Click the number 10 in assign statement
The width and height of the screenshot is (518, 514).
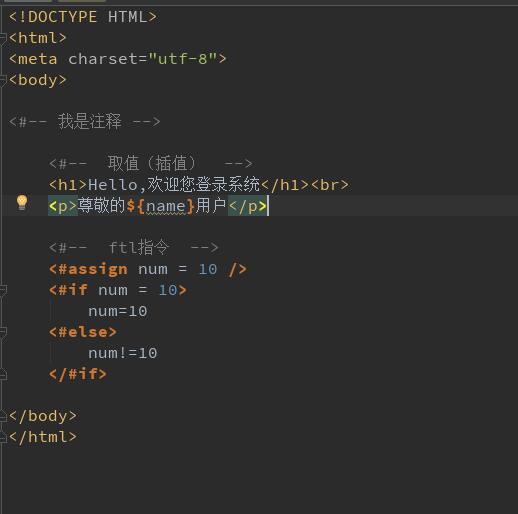(x=208, y=269)
